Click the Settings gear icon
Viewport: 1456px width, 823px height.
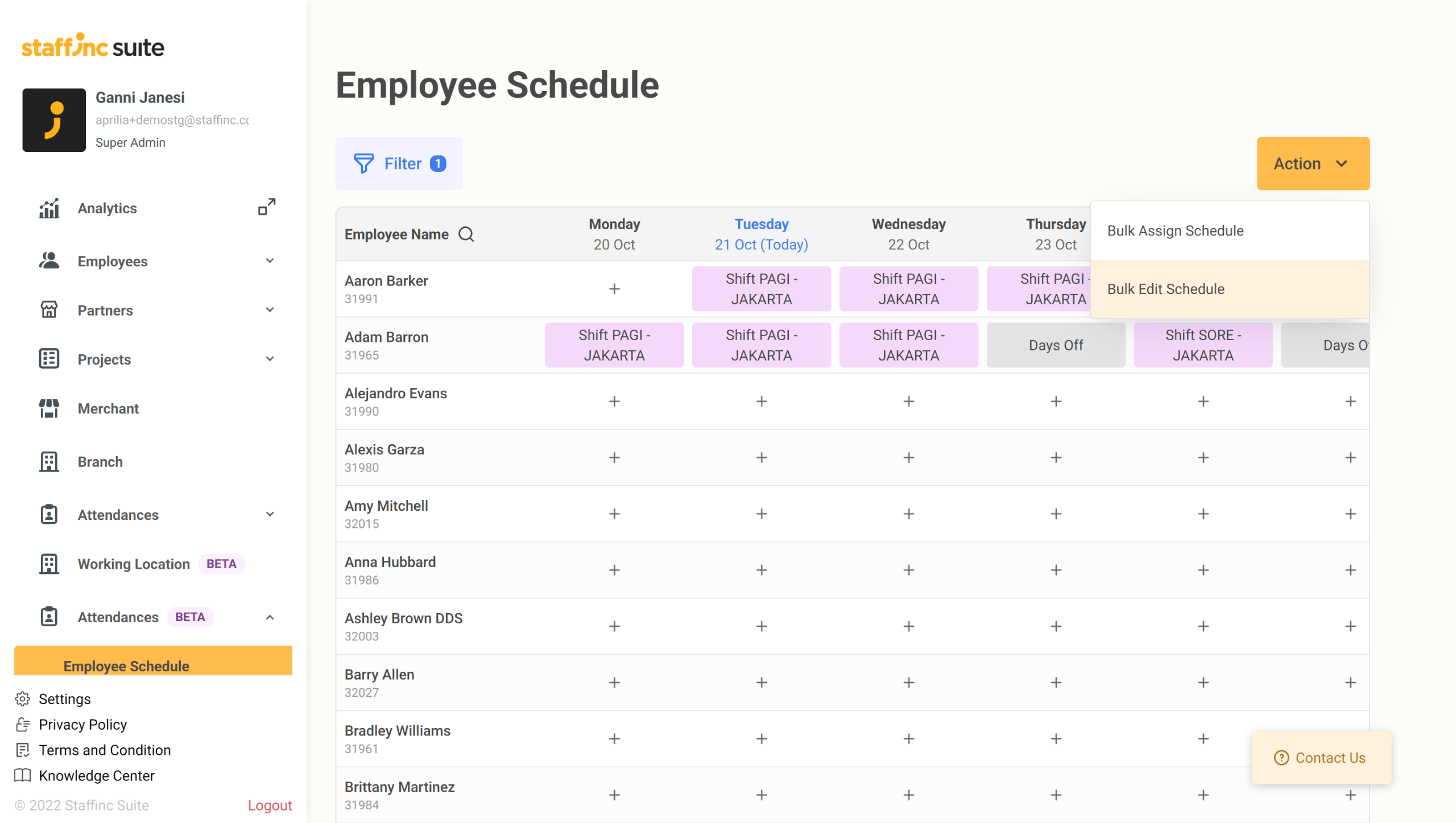point(23,698)
